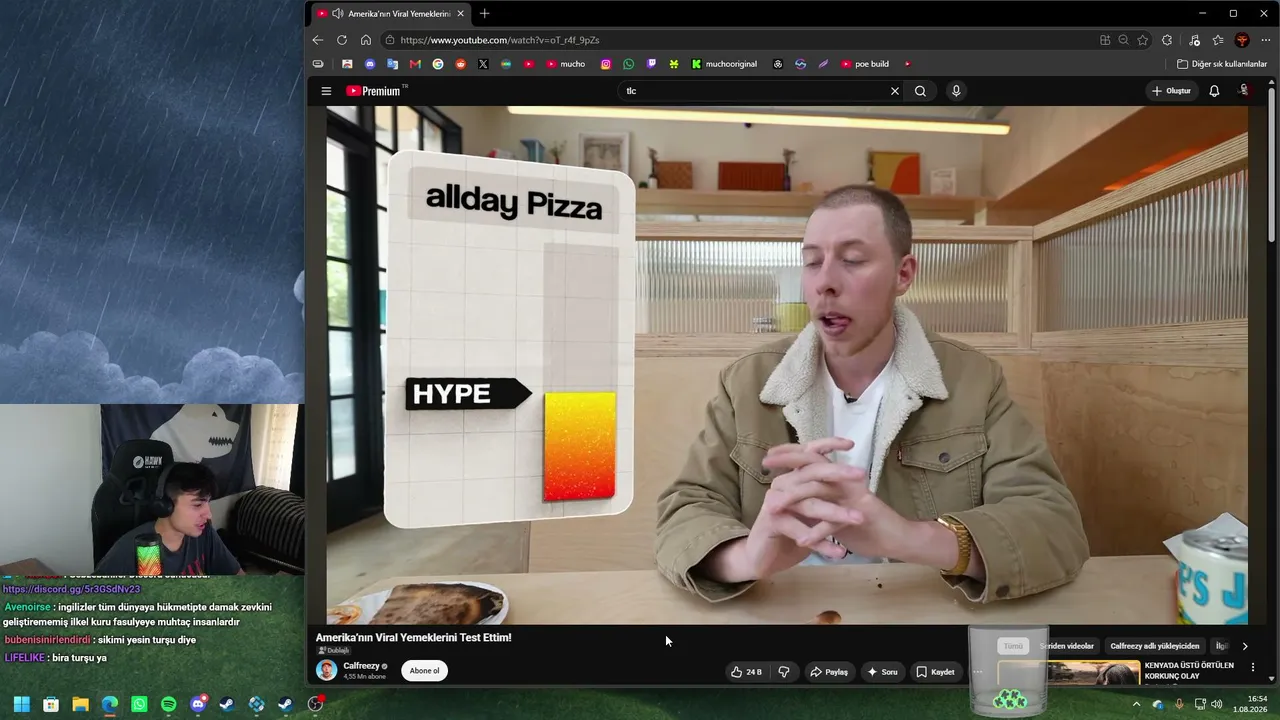Open the 'poe build' bookmark

click(x=865, y=64)
